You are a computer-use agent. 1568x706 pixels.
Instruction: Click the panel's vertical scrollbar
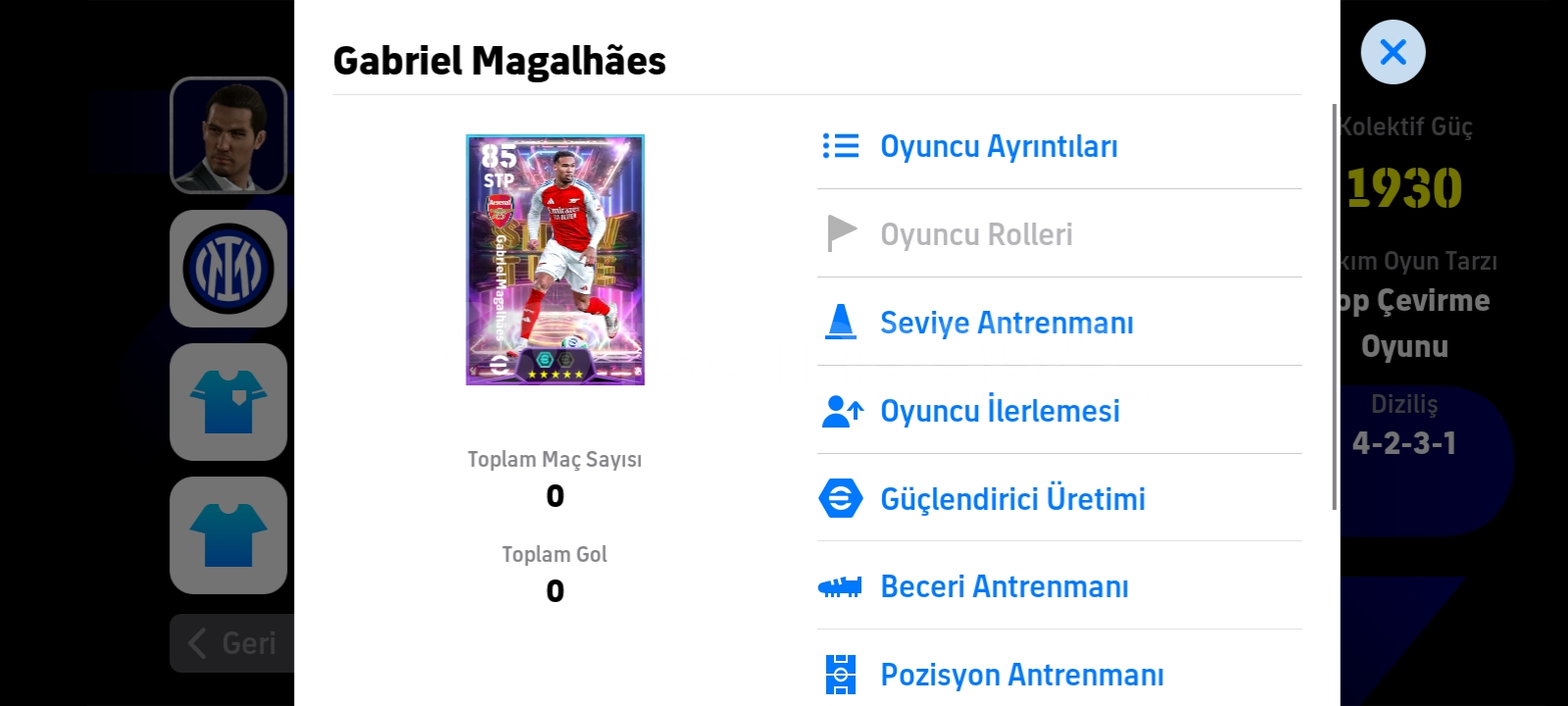click(x=1335, y=307)
